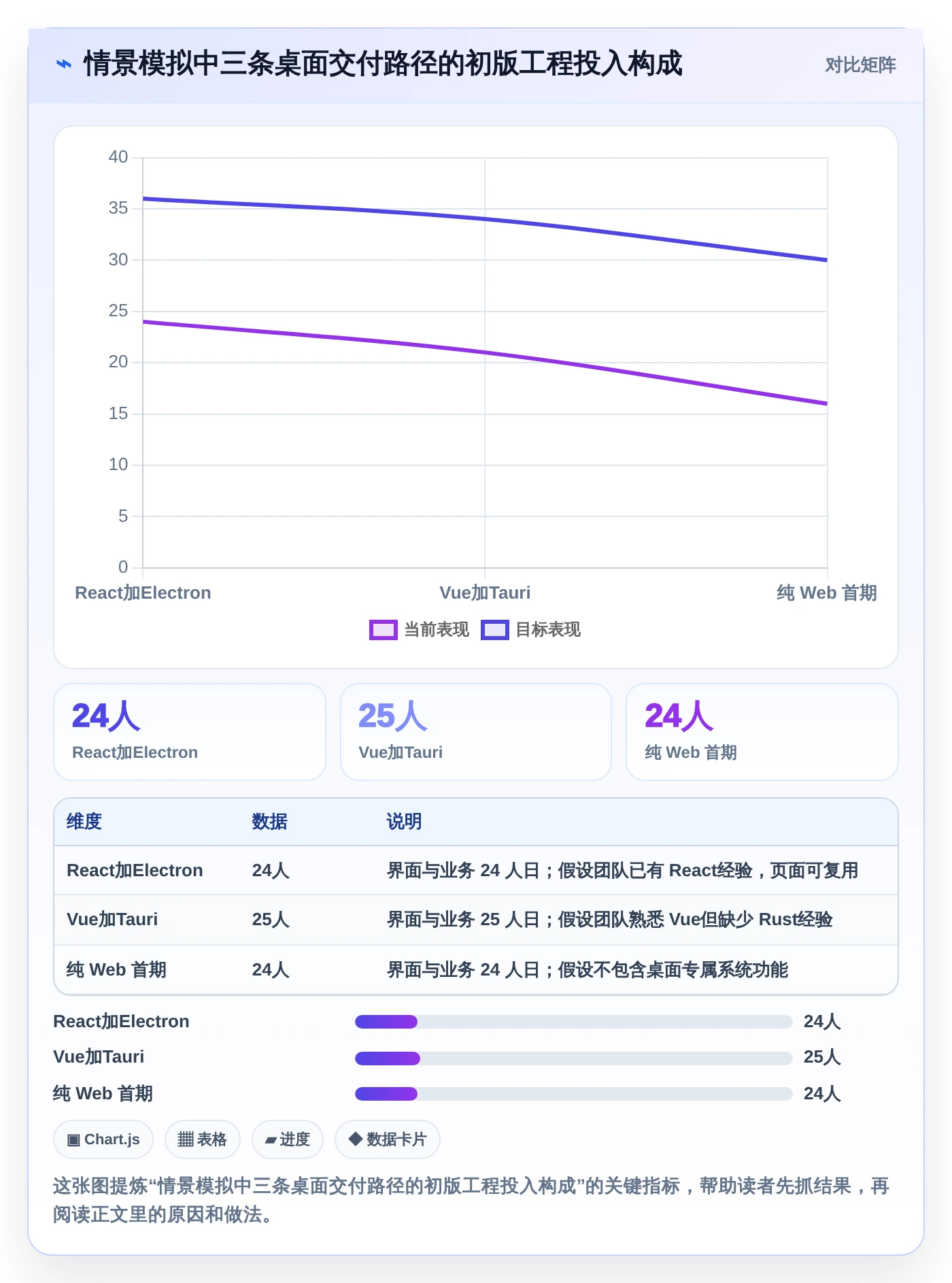Click the Vue加Tauri x-axis label on chart

485,593
